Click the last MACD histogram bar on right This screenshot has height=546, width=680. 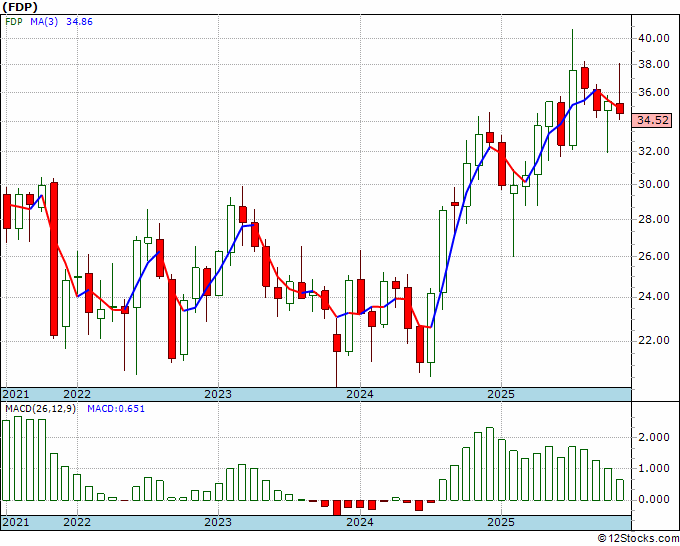[x=620, y=490]
